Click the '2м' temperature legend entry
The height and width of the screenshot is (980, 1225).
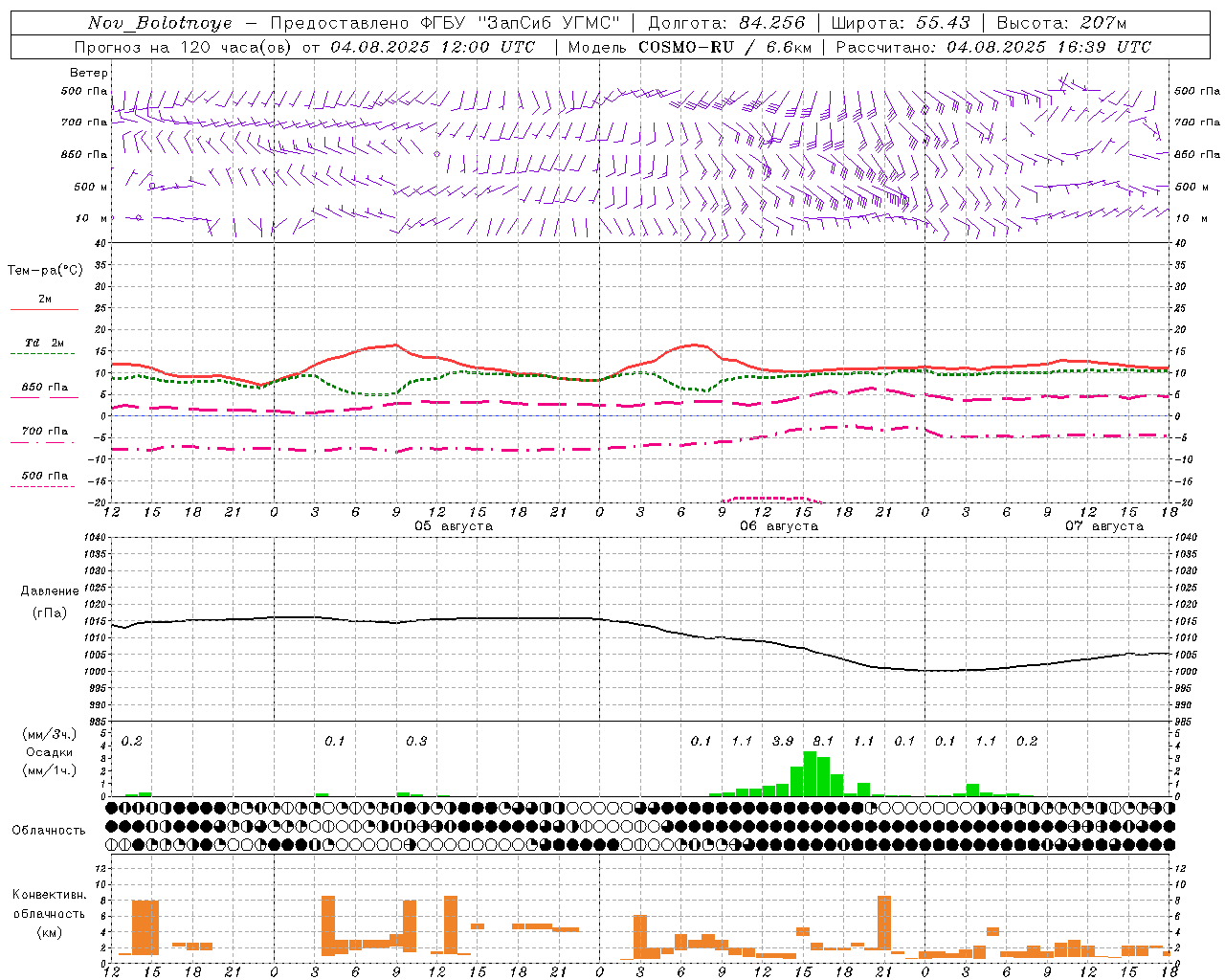(45, 300)
